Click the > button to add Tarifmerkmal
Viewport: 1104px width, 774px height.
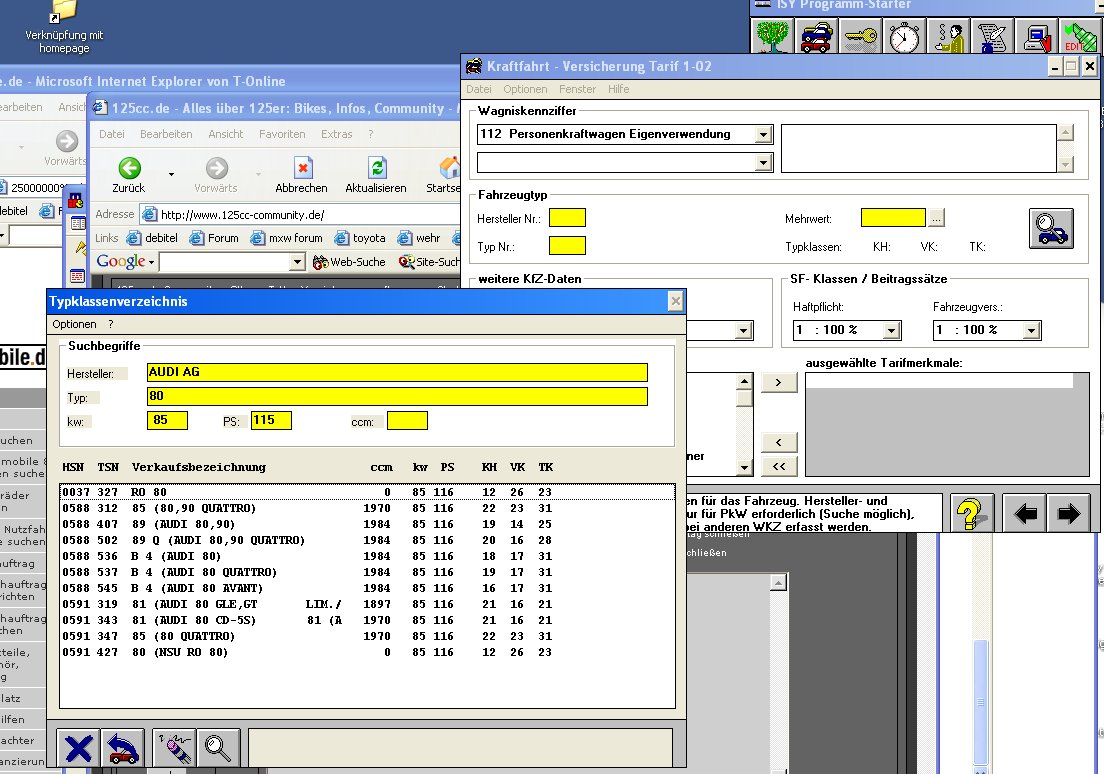[779, 382]
